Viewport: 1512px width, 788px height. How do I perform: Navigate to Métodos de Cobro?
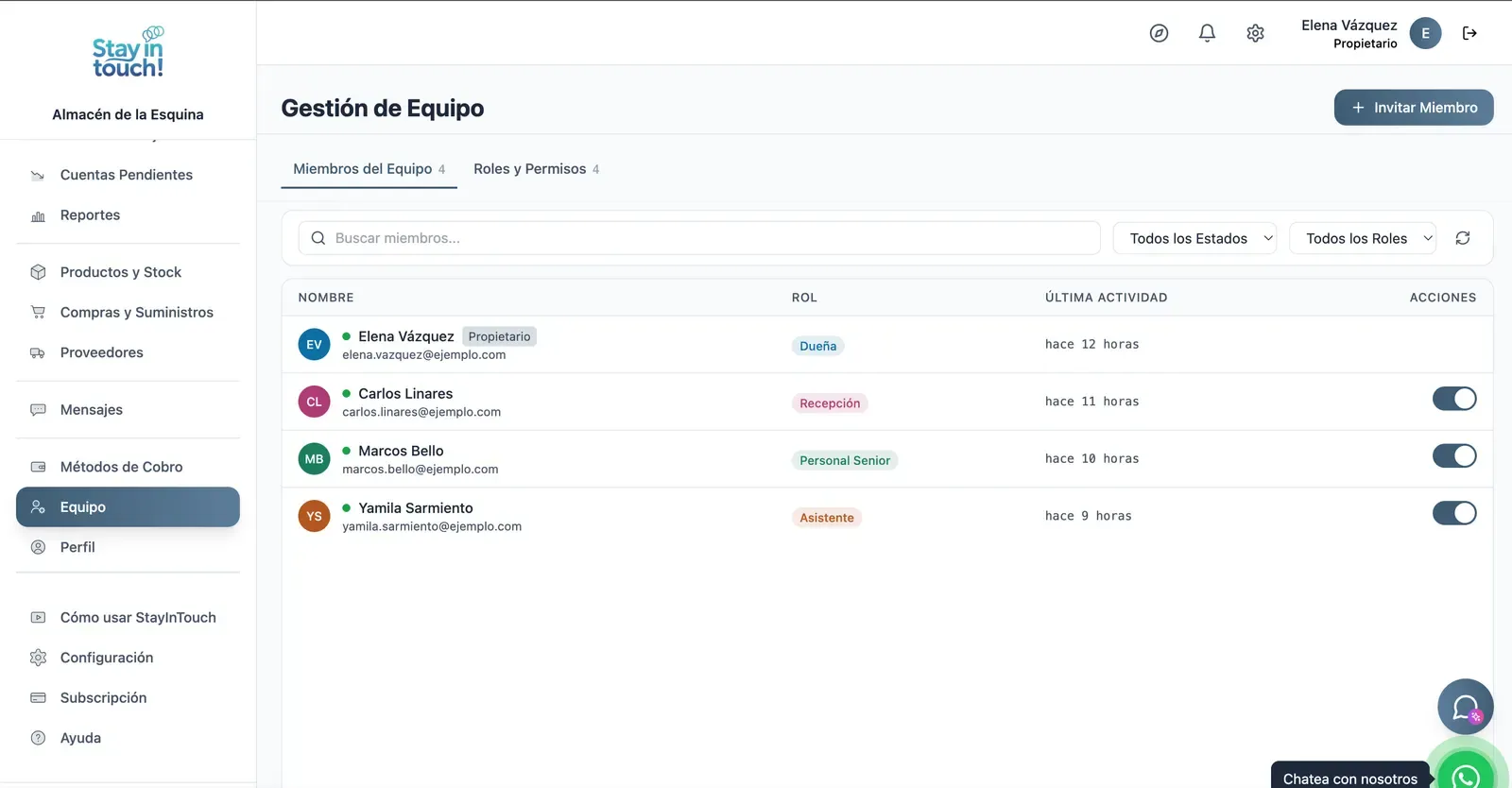point(128,467)
